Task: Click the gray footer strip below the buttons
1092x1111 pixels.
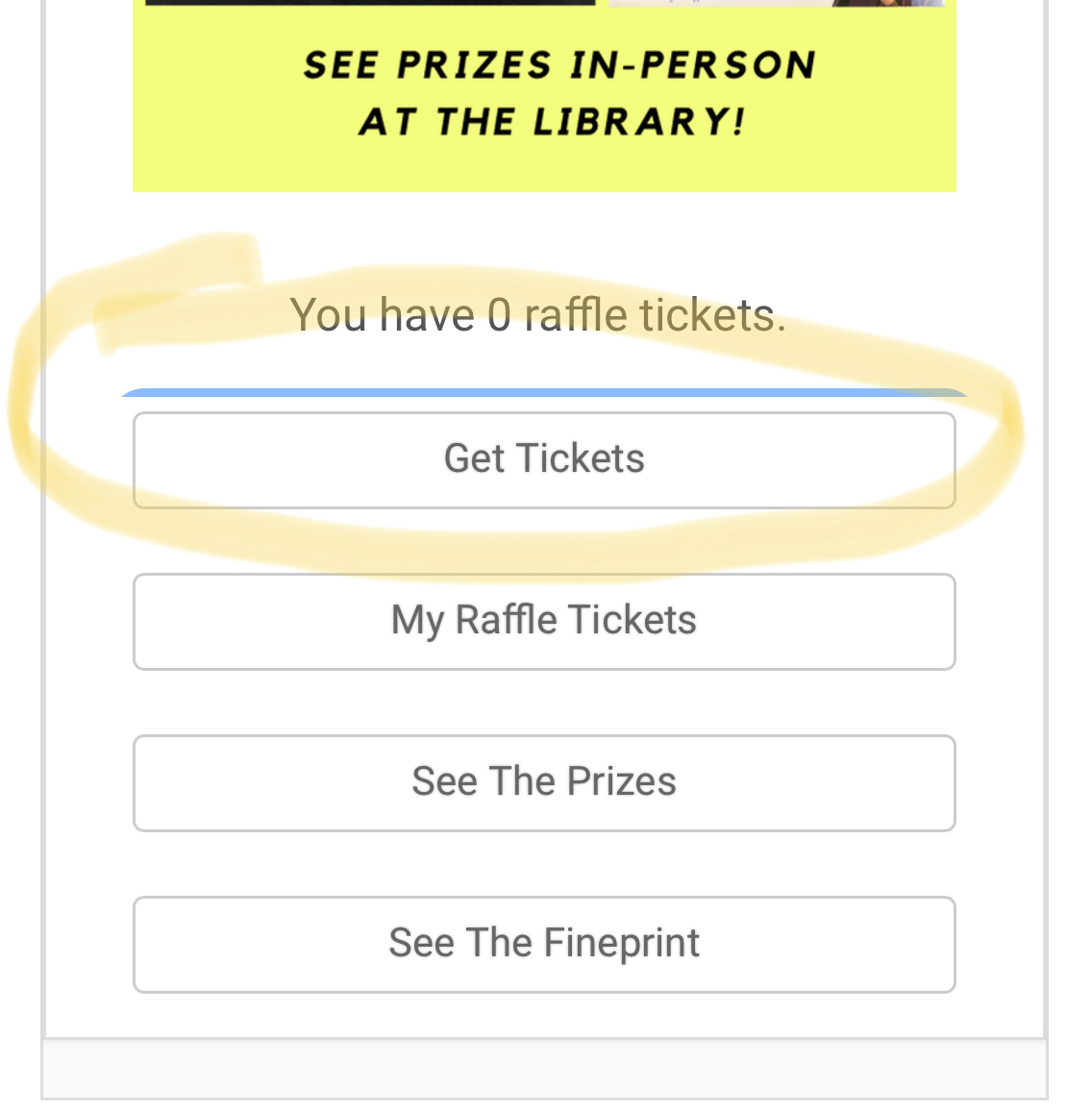Action: (544, 1068)
